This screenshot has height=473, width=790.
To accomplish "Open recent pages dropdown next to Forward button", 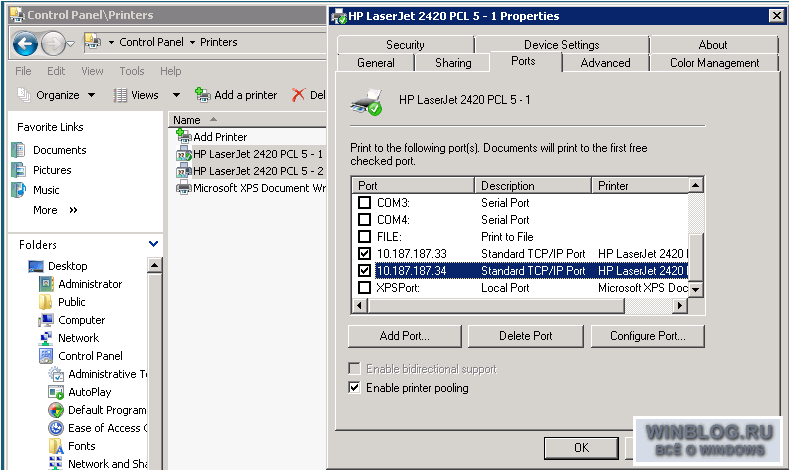I will pos(71,44).
